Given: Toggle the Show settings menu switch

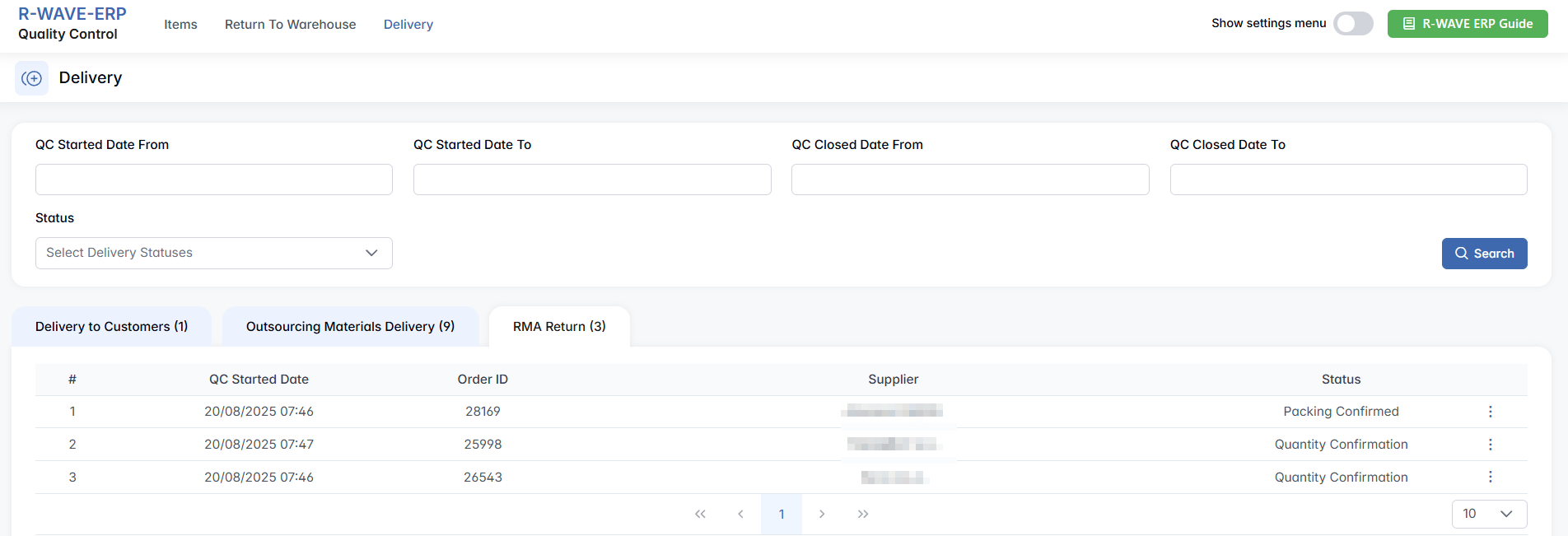Looking at the screenshot, I should tap(1353, 24).
